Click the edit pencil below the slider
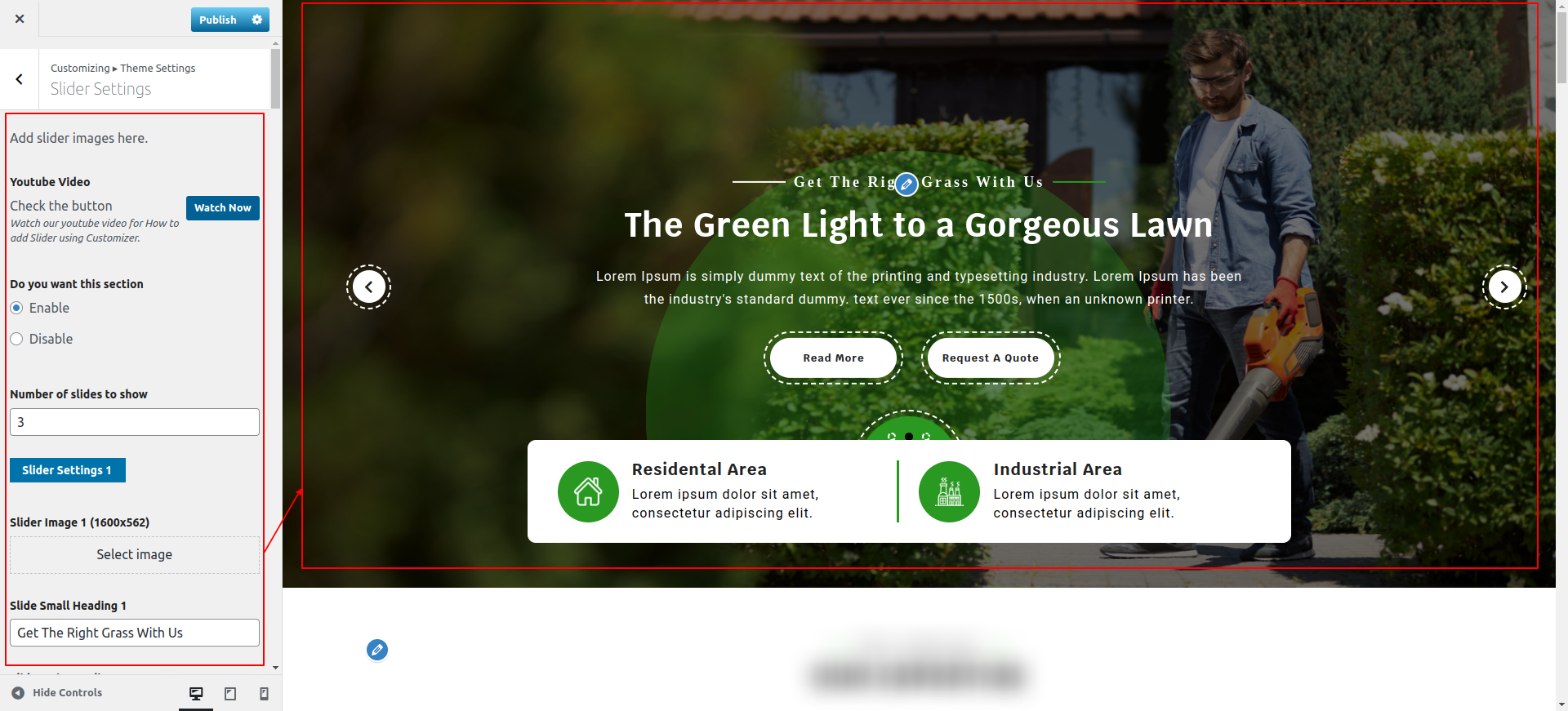The image size is (1568, 711). 377,650
